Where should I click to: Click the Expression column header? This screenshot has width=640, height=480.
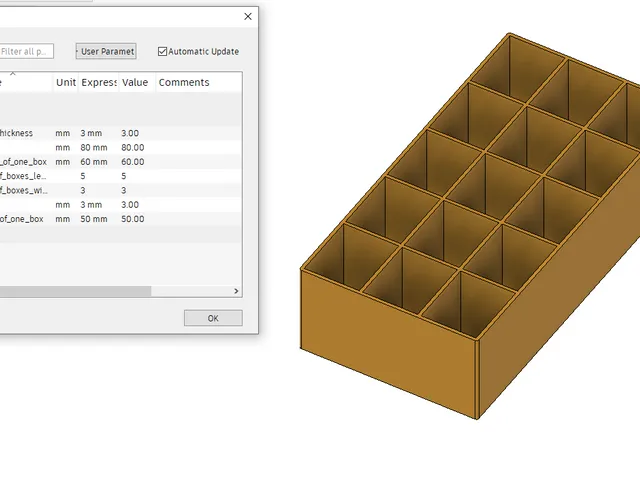click(99, 82)
